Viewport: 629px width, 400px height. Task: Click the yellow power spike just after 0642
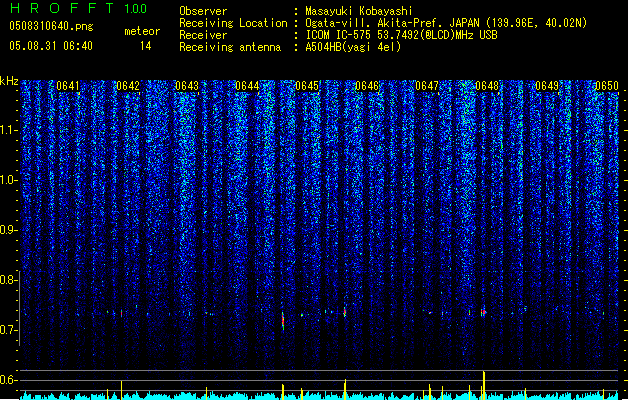click(122, 389)
